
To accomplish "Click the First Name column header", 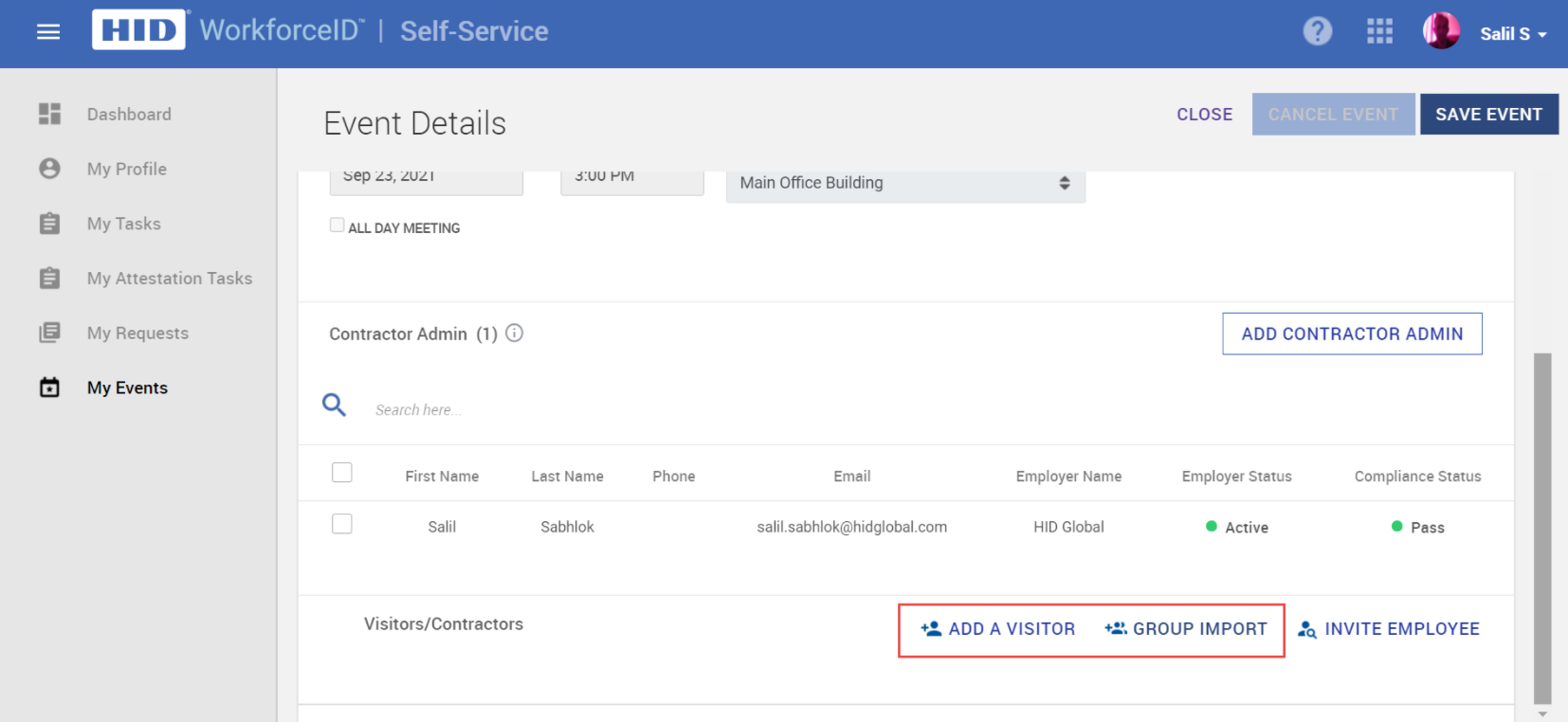I will pos(442,477).
